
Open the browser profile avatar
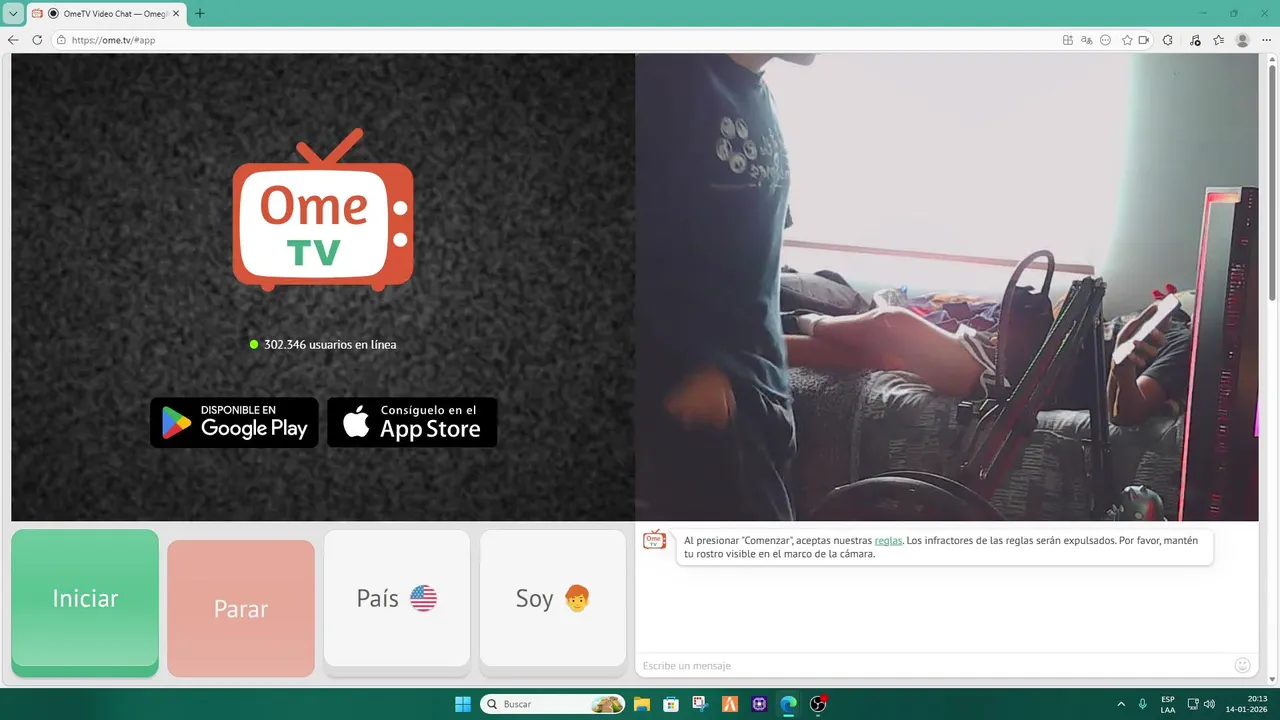tap(1243, 40)
